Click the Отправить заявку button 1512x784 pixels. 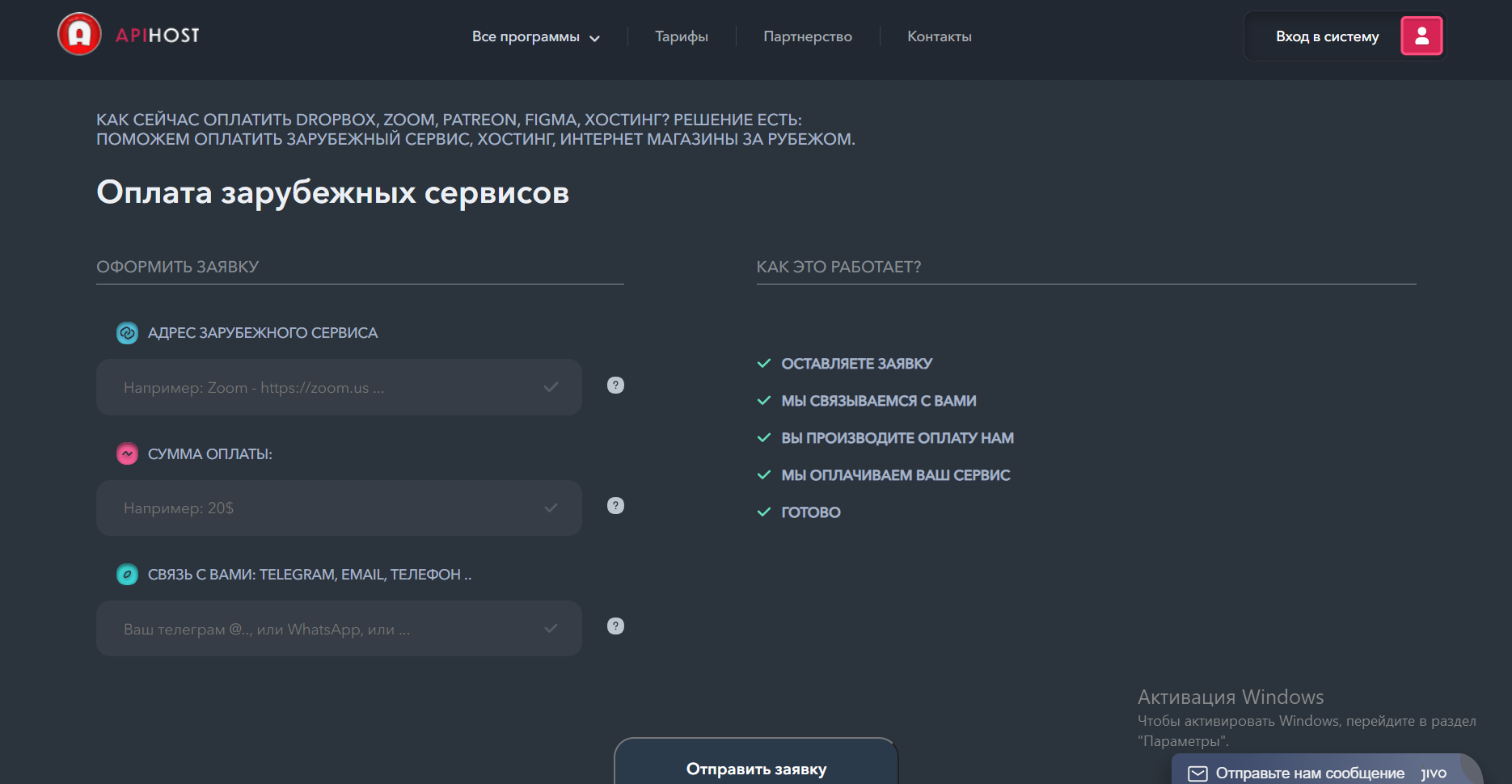coord(756,768)
